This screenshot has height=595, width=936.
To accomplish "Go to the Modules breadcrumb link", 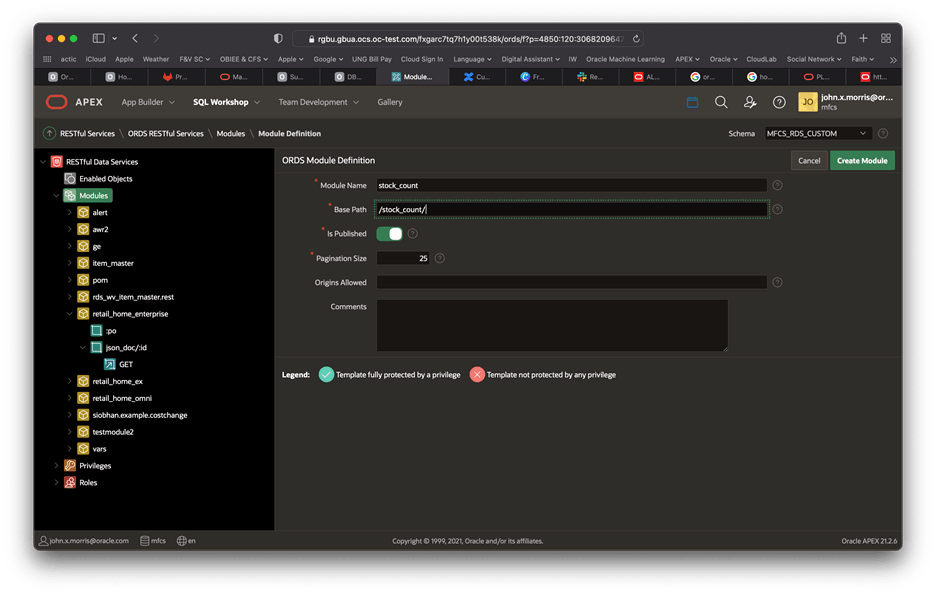I will [230, 134].
